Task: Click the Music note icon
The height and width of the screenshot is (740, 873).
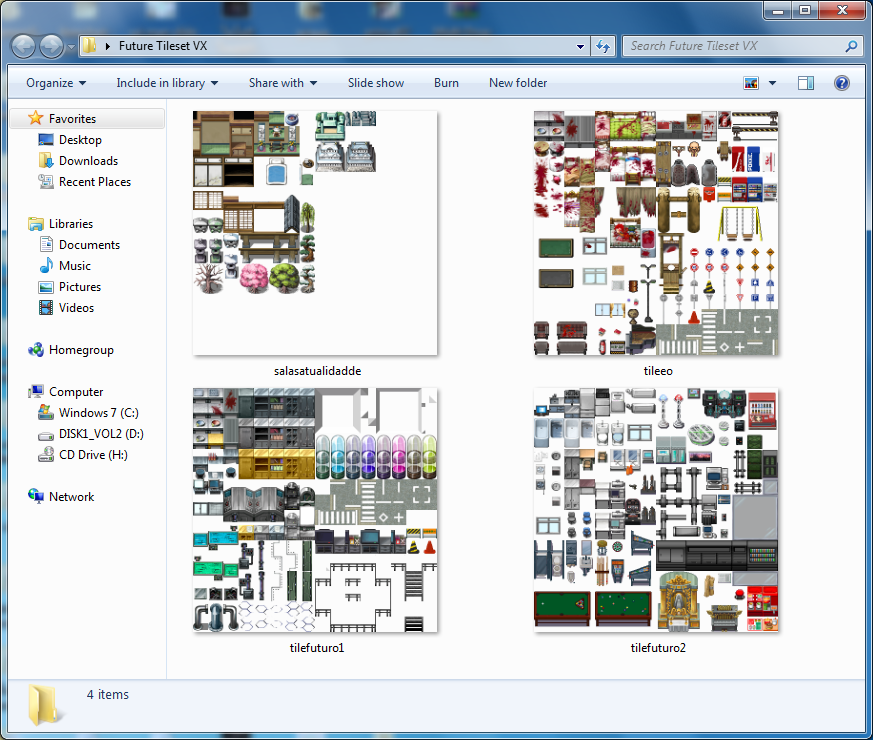Action: [x=46, y=266]
